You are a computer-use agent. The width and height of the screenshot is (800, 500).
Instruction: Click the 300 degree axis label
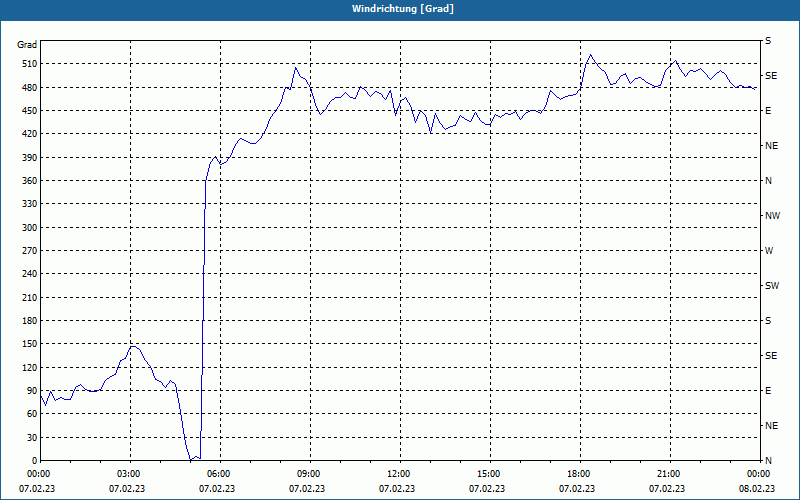coord(30,228)
